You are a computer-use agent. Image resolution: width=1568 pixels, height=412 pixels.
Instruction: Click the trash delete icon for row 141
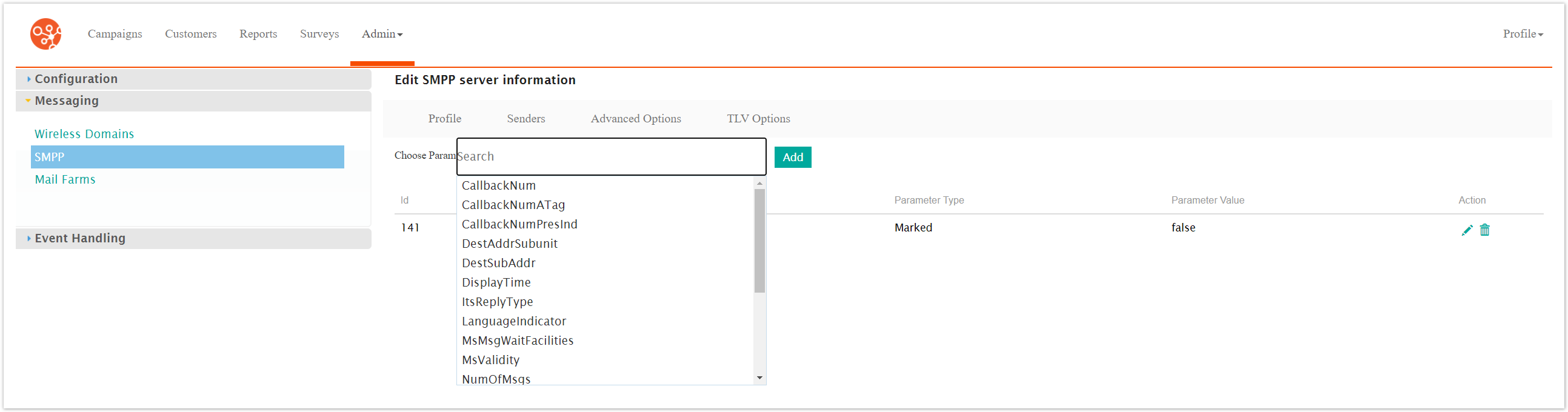click(1484, 230)
